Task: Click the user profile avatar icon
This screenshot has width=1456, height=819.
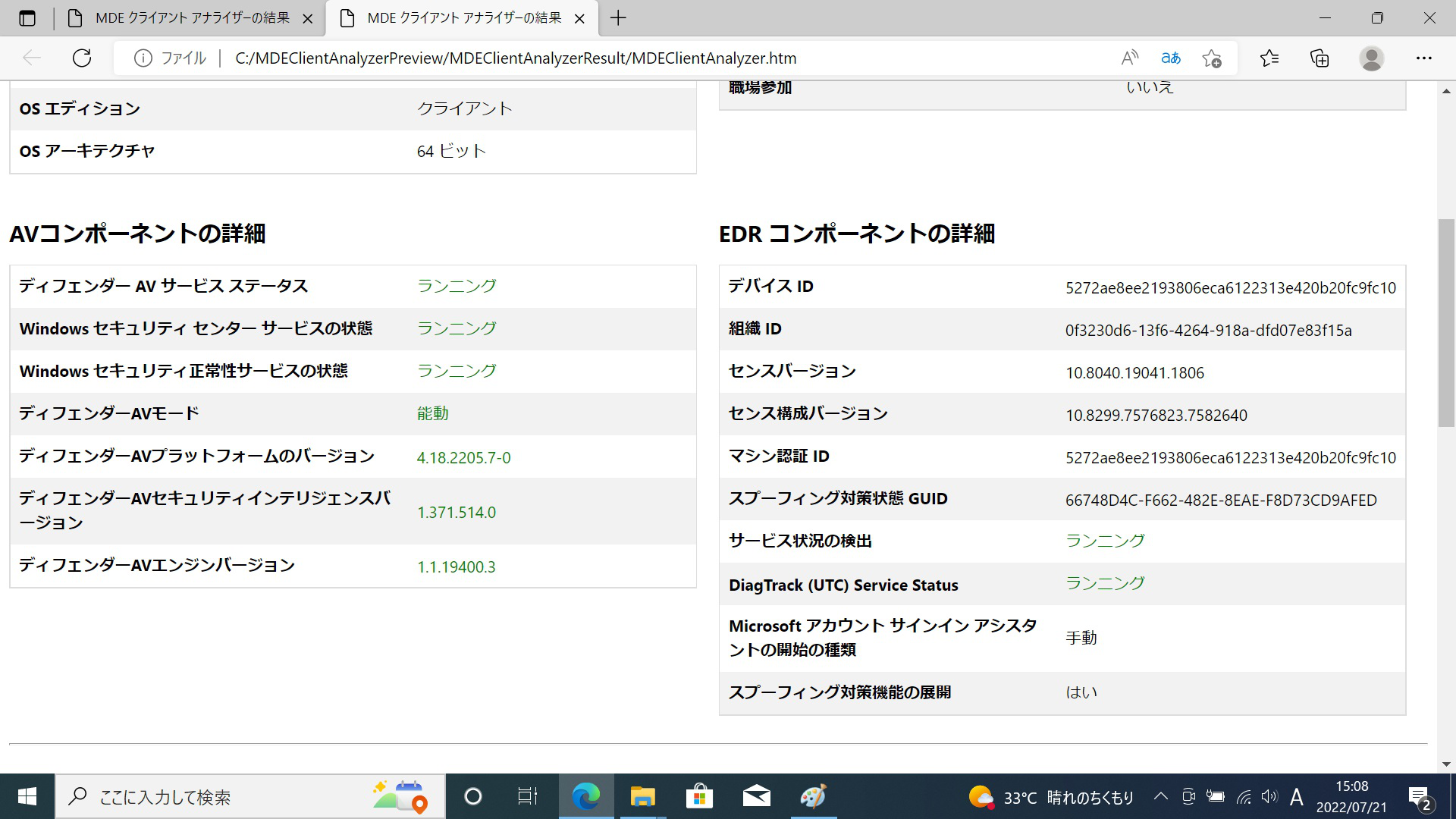Action: tap(1371, 58)
